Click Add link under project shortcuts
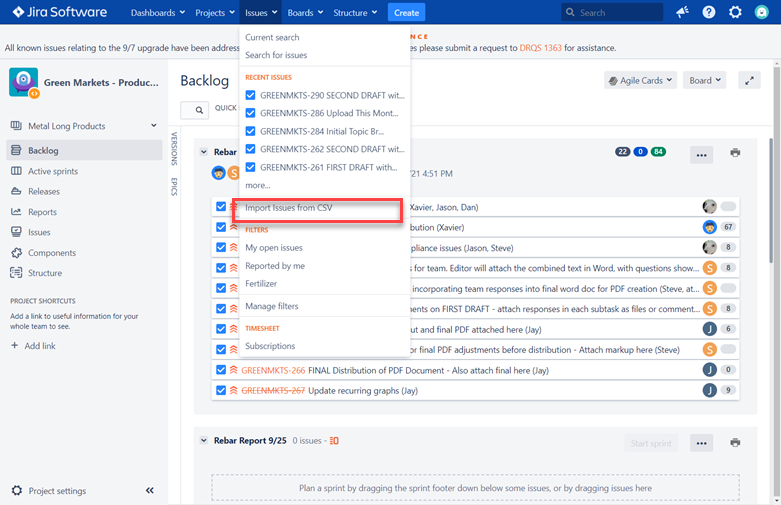 tap(33, 346)
